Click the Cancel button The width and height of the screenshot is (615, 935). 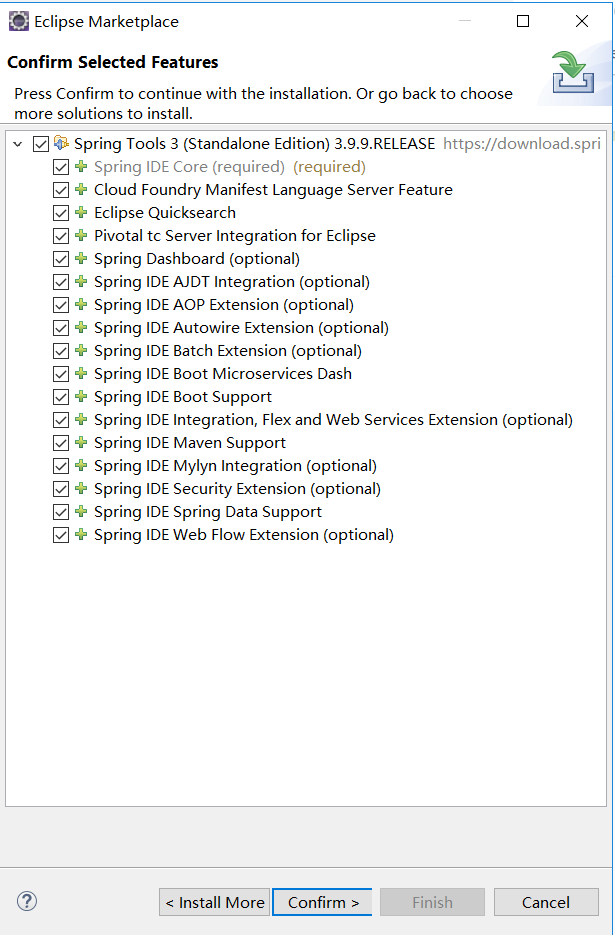(546, 902)
